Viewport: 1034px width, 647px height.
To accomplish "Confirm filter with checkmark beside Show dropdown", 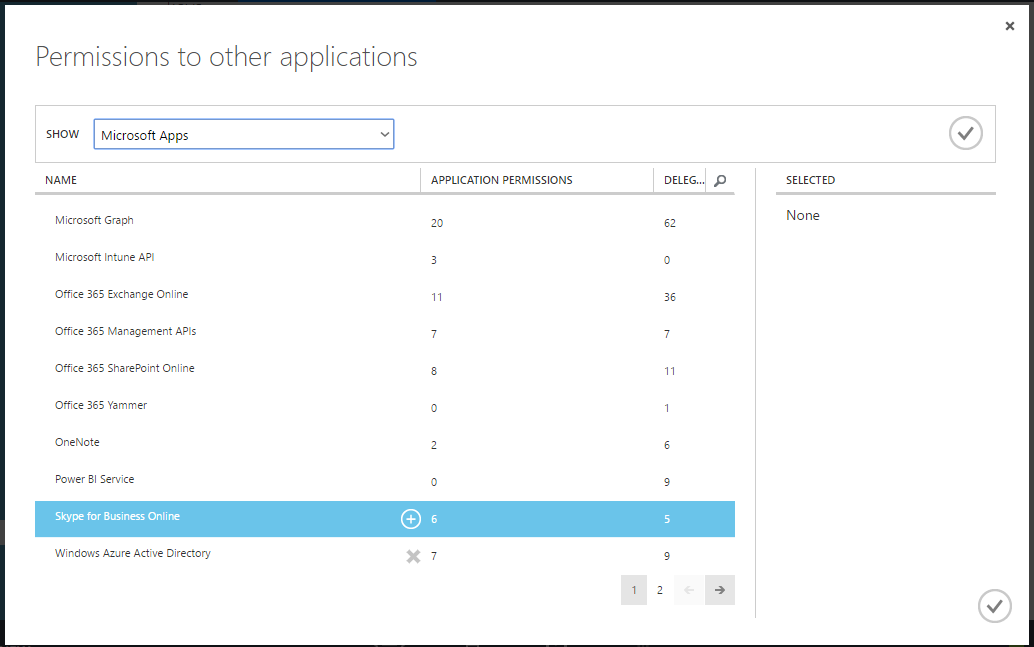I will pyautogui.click(x=965, y=133).
